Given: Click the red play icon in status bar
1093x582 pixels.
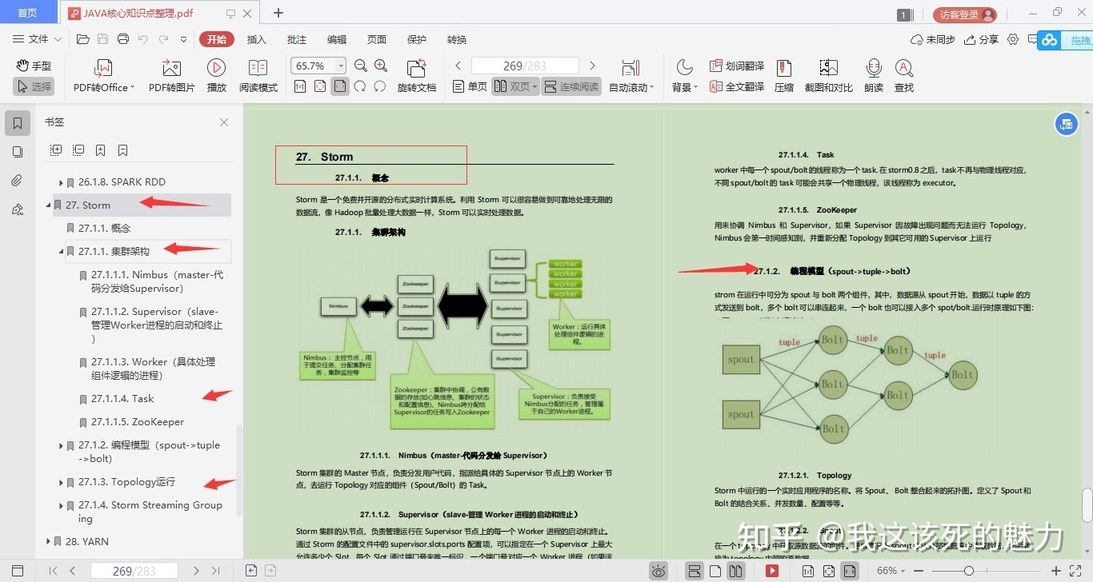Looking at the screenshot, I should (x=772, y=571).
